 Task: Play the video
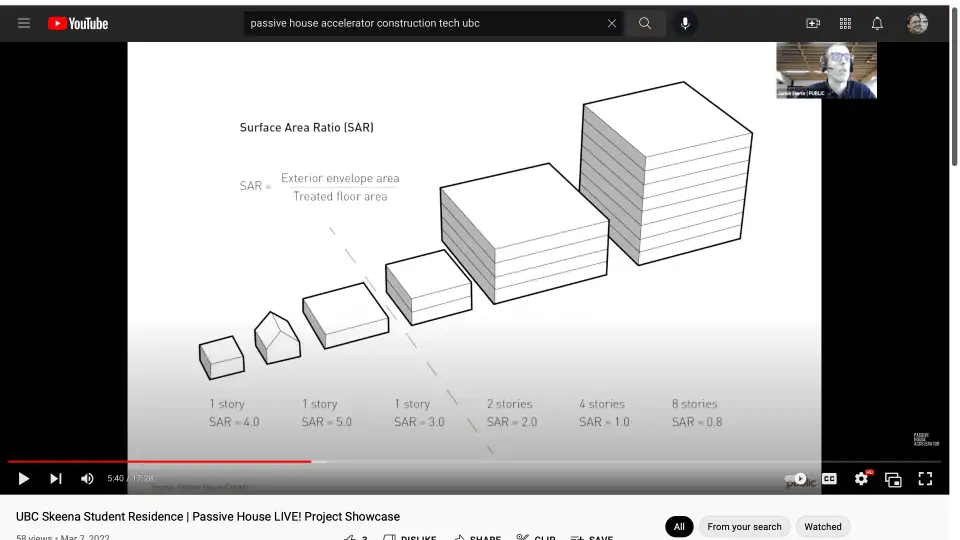[24, 479]
